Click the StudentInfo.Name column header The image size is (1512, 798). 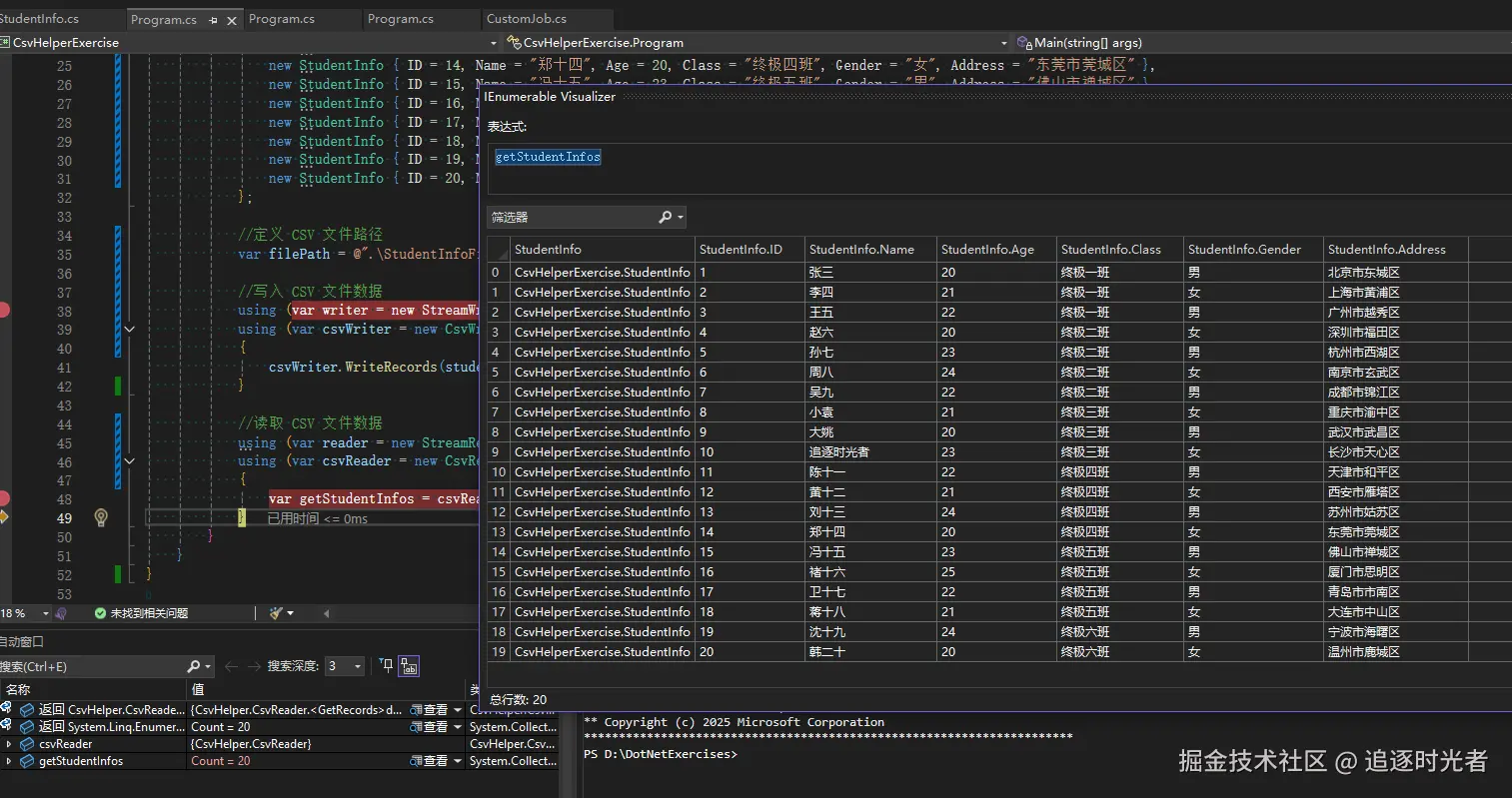click(861, 250)
